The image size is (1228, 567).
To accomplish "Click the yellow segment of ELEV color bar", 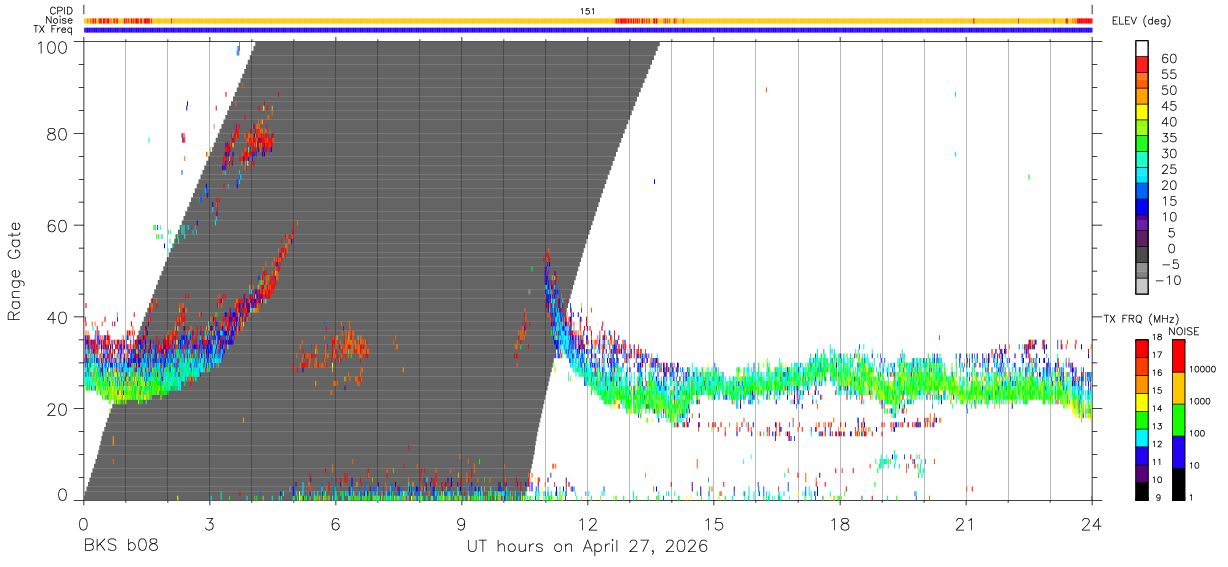I will pos(1143,112).
